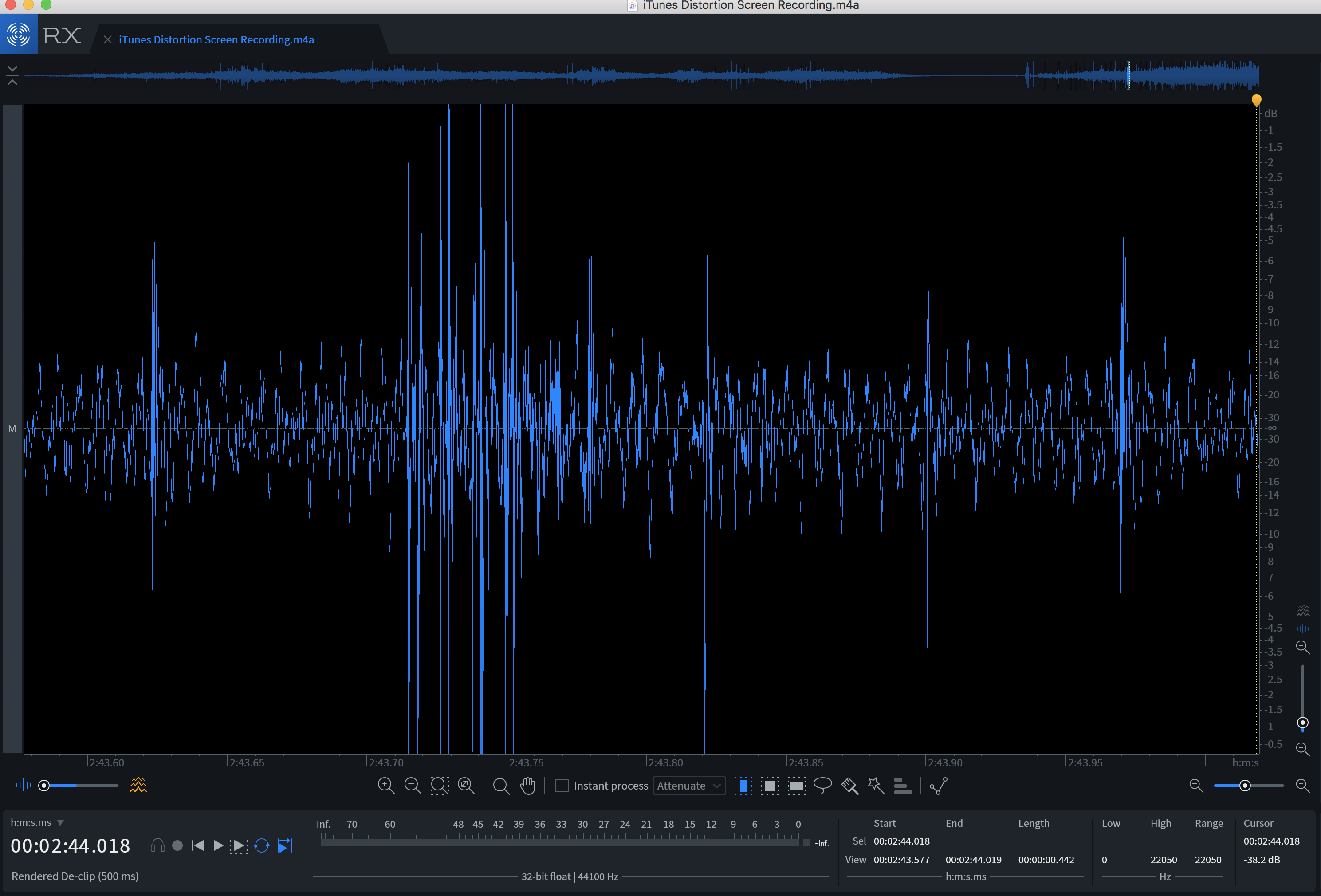Image resolution: width=1321 pixels, height=896 pixels.
Task: Select the Brush selection tool
Action: [x=849, y=785]
